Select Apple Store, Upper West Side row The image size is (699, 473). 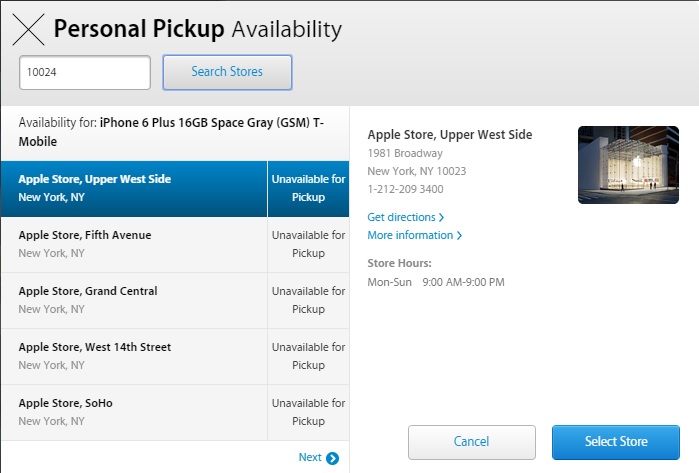pos(175,189)
